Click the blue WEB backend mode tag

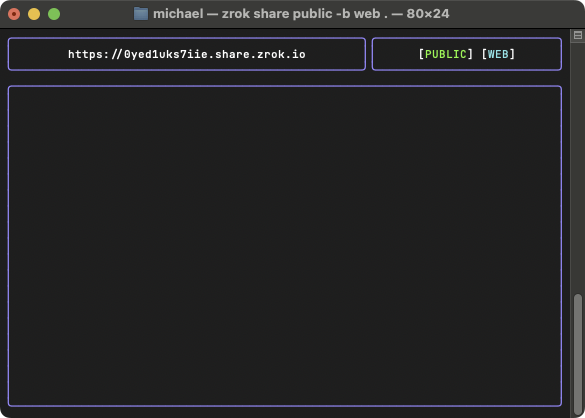point(498,54)
